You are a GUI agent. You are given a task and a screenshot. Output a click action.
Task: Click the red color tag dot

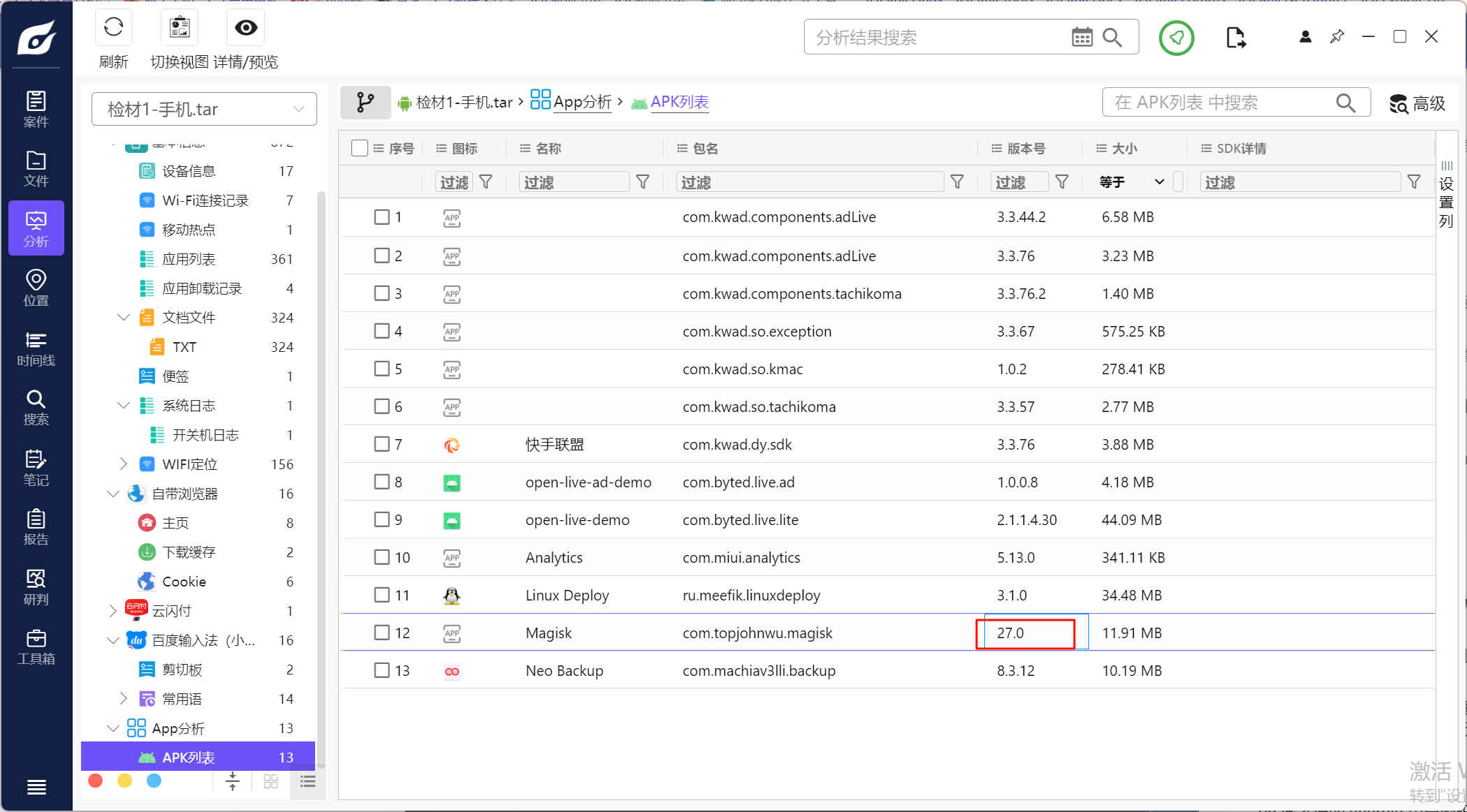pyautogui.click(x=96, y=781)
